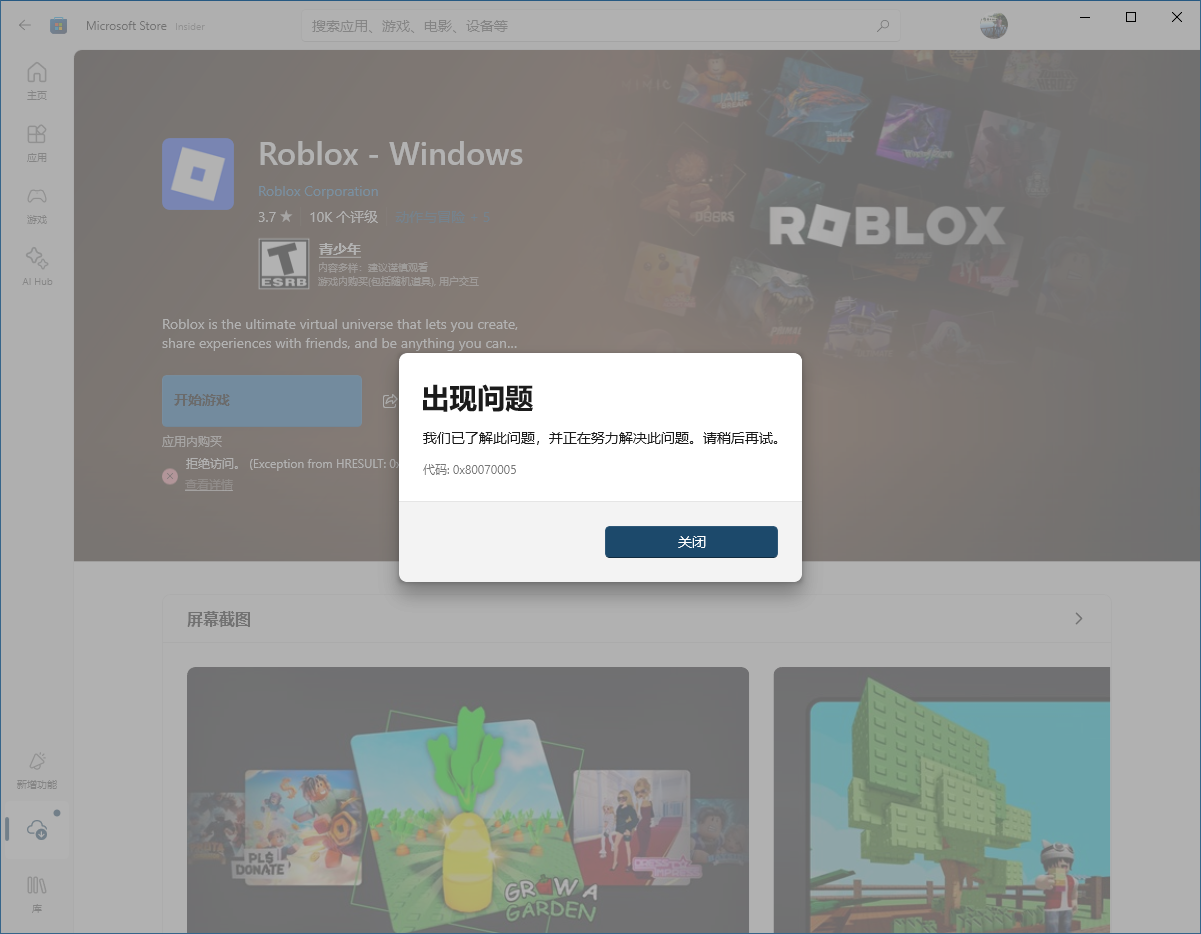This screenshot has height=934, width=1201.
Task: Open the Grow a Garden screenshot
Action: [x=468, y=800]
